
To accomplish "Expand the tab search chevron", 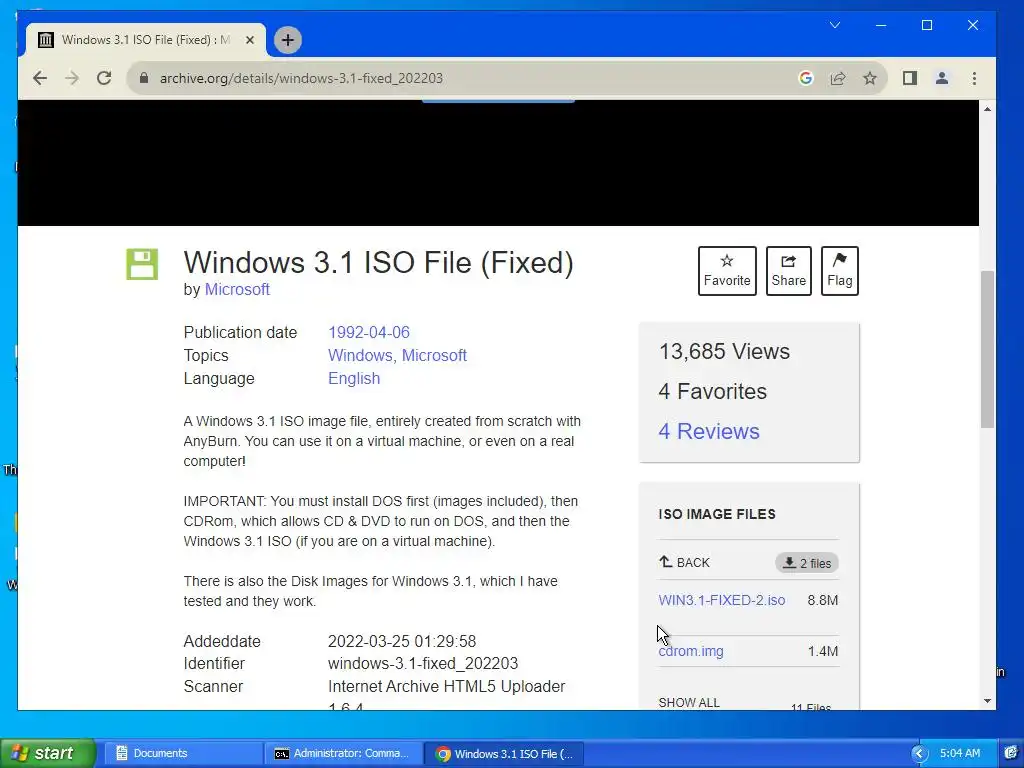I will click(835, 25).
